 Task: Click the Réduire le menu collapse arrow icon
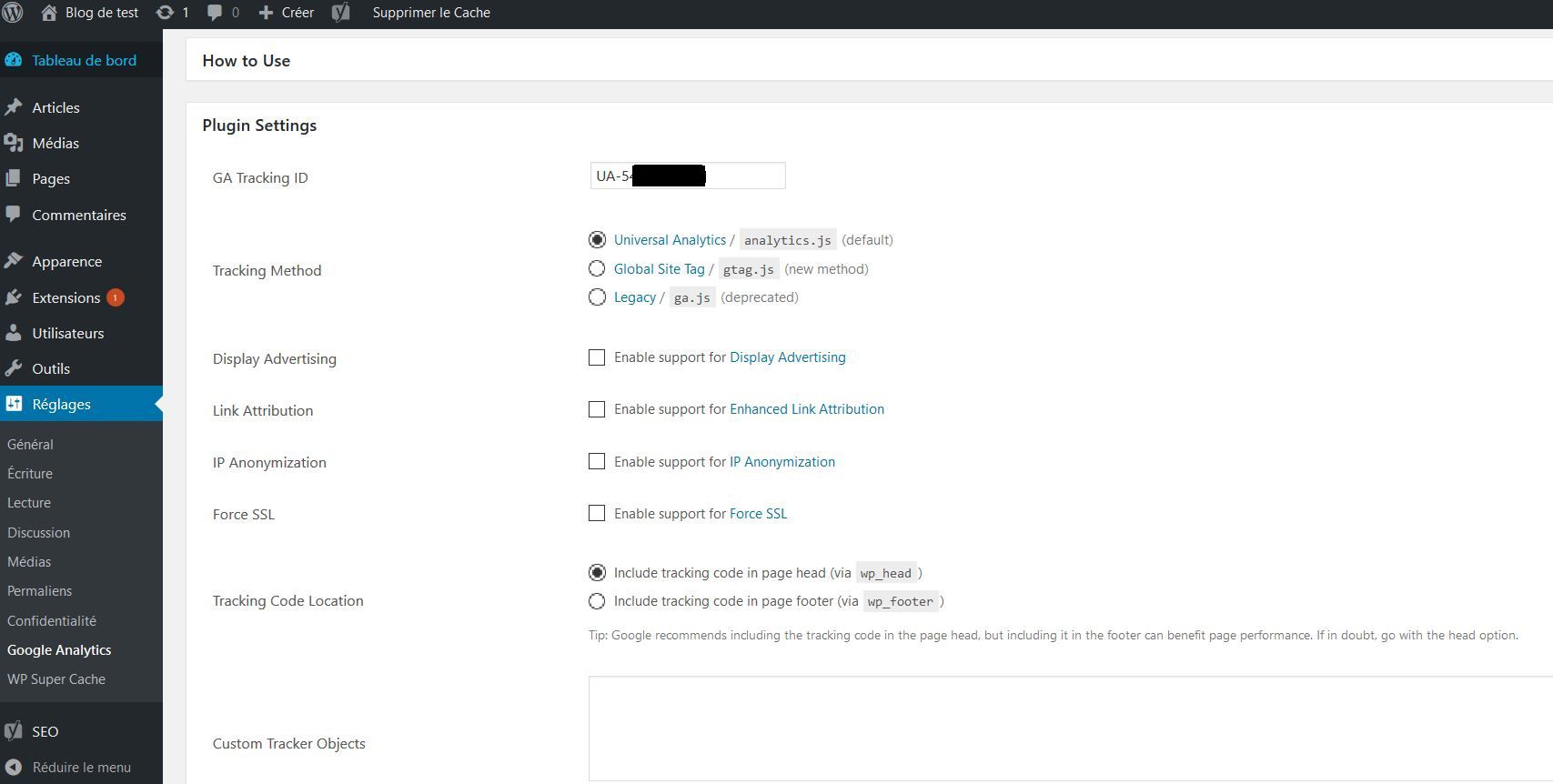(14, 767)
